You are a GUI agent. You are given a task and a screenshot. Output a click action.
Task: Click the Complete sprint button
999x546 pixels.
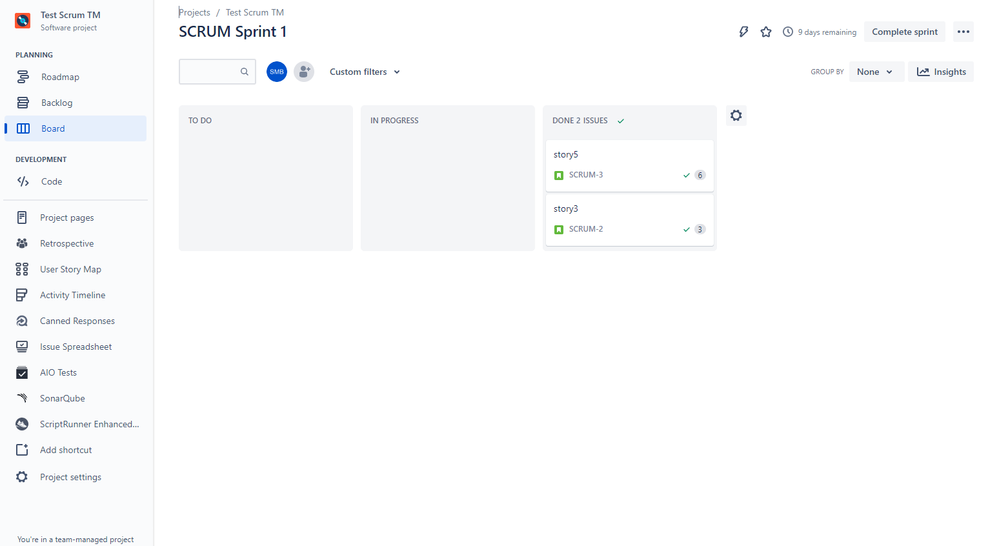pyautogui.click(x=905, y=32)
